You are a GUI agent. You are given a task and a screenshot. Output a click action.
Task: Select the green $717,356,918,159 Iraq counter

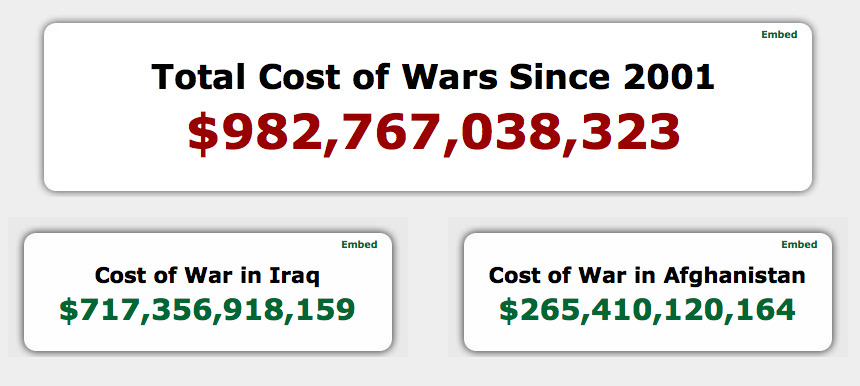click(x=207, y=310)
